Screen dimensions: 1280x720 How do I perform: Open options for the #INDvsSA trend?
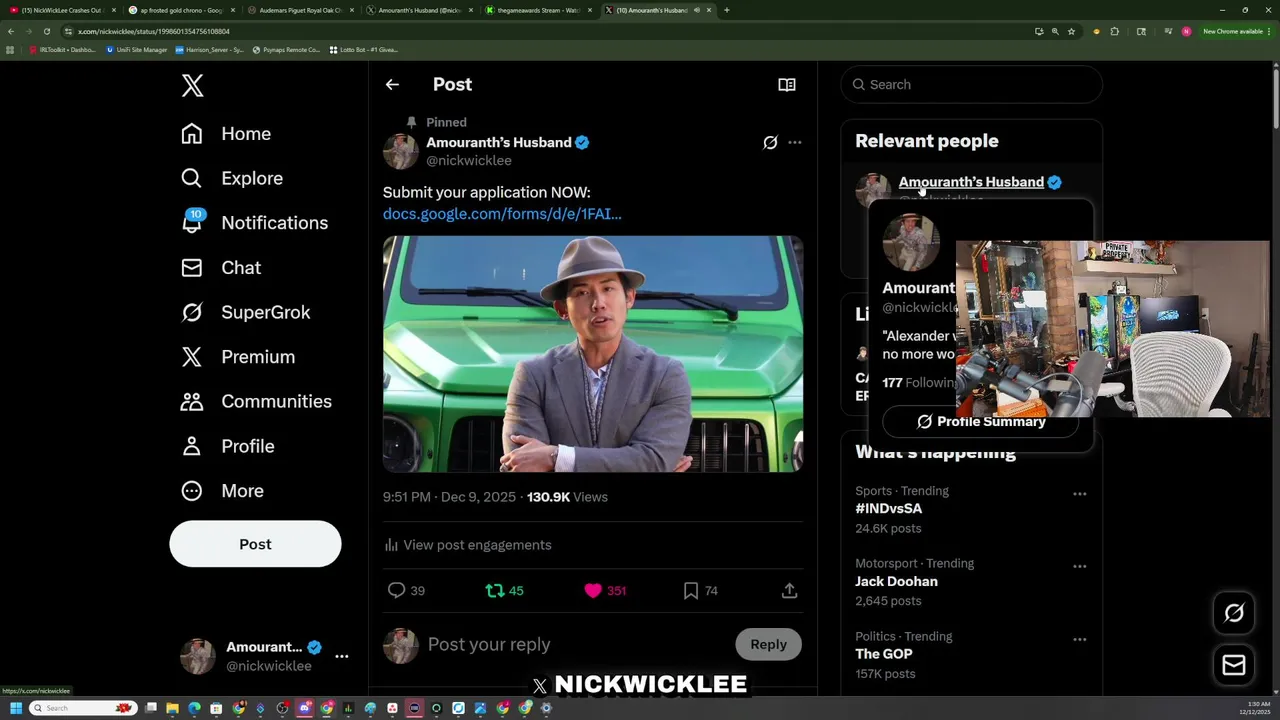pyautogui.click(x=1080, y=494)
